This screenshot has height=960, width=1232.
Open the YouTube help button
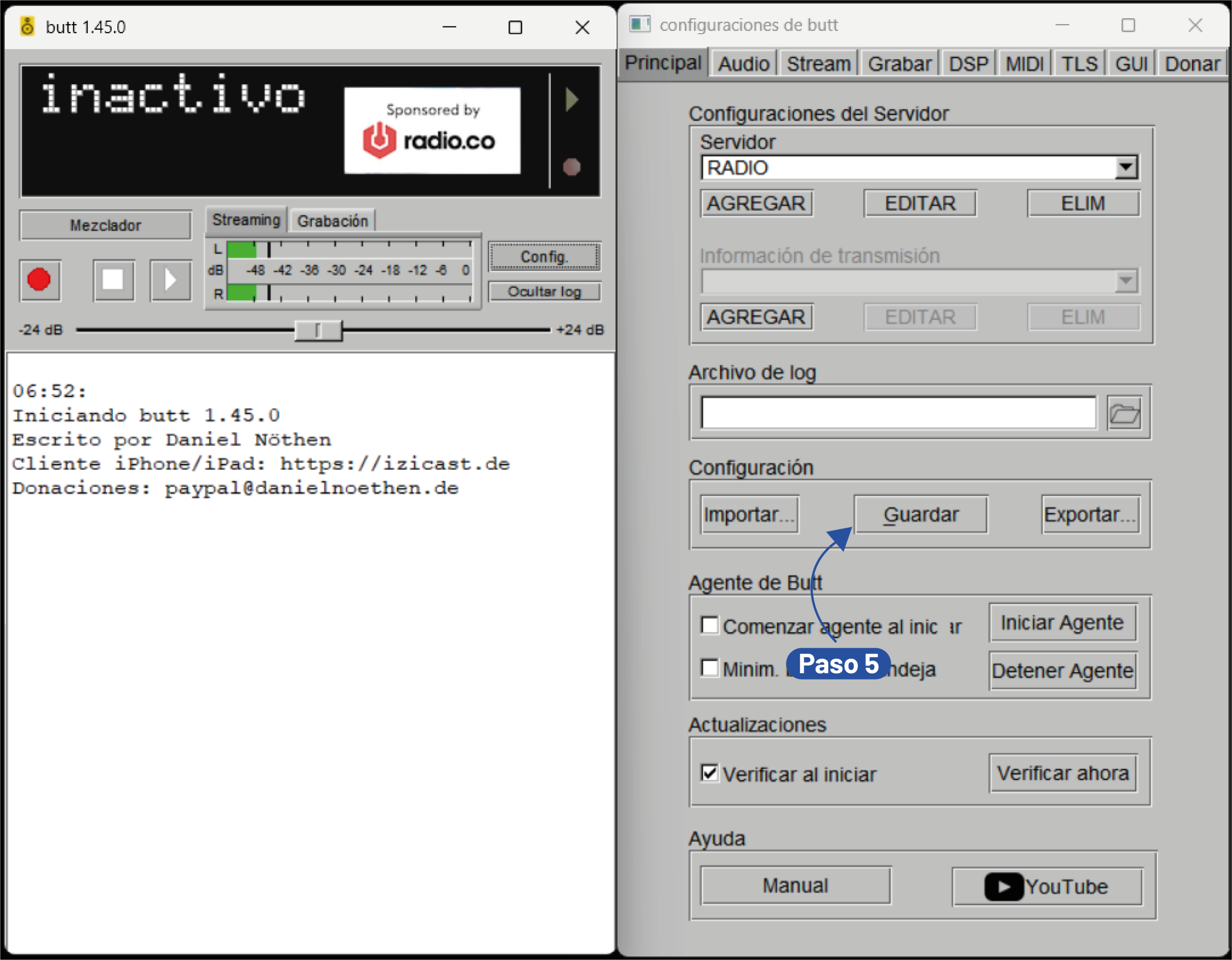[x=1047, y=887]
